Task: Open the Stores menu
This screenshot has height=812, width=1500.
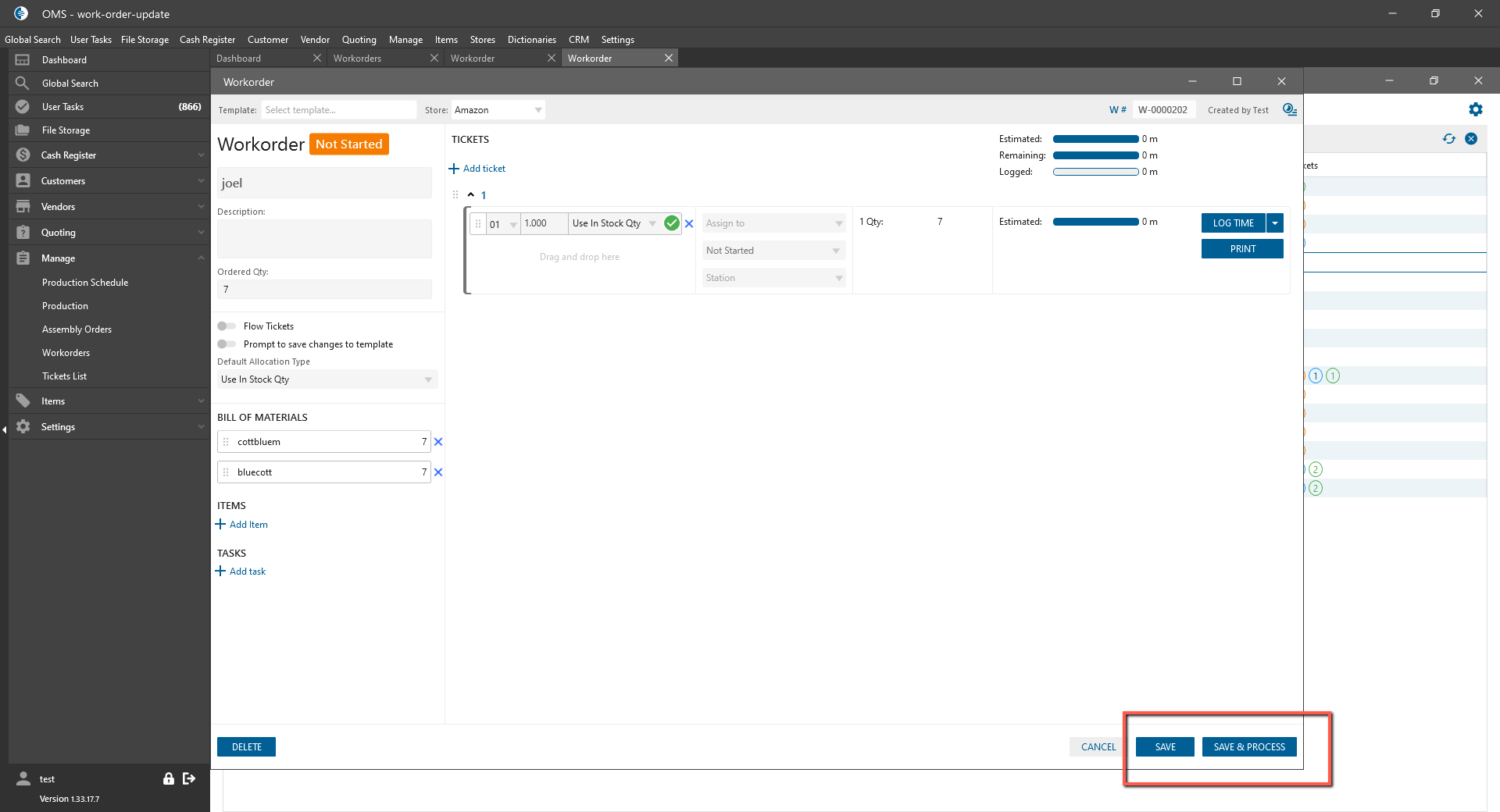Action: [x=482, y=40]
